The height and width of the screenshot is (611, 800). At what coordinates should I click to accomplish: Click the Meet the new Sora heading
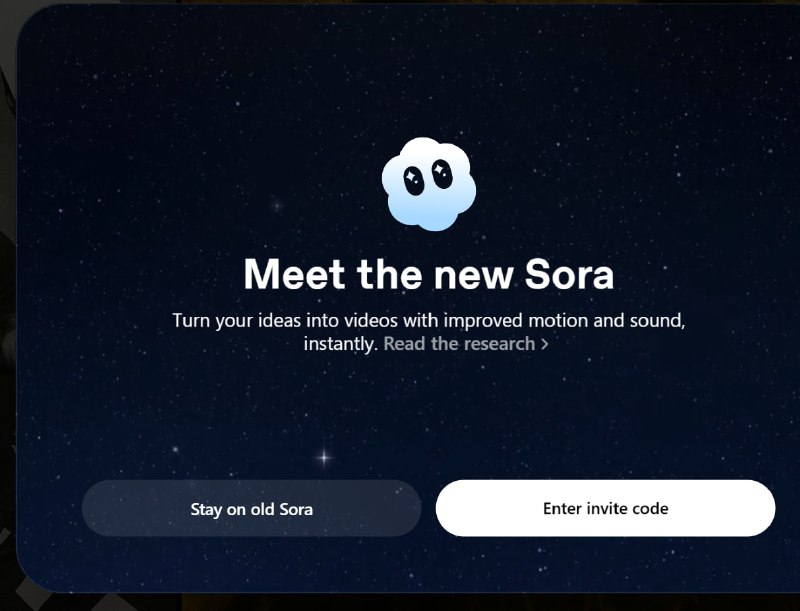[429, 274]
